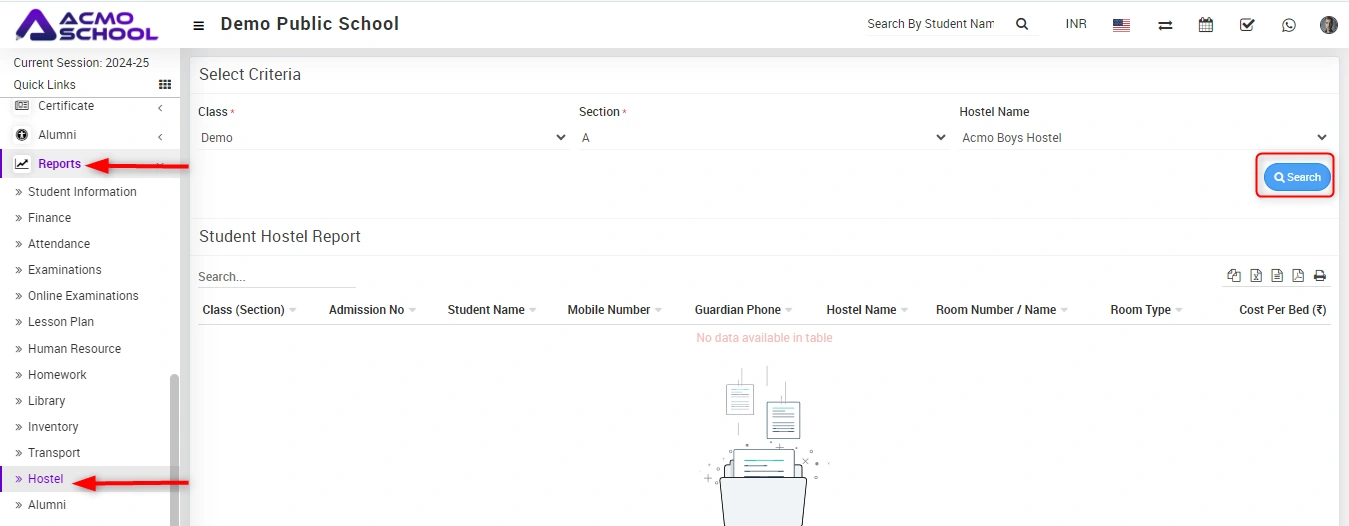Viewport: 1349px width, 526px height.
Task: Open the task checklist icon
Action: 1247,25
